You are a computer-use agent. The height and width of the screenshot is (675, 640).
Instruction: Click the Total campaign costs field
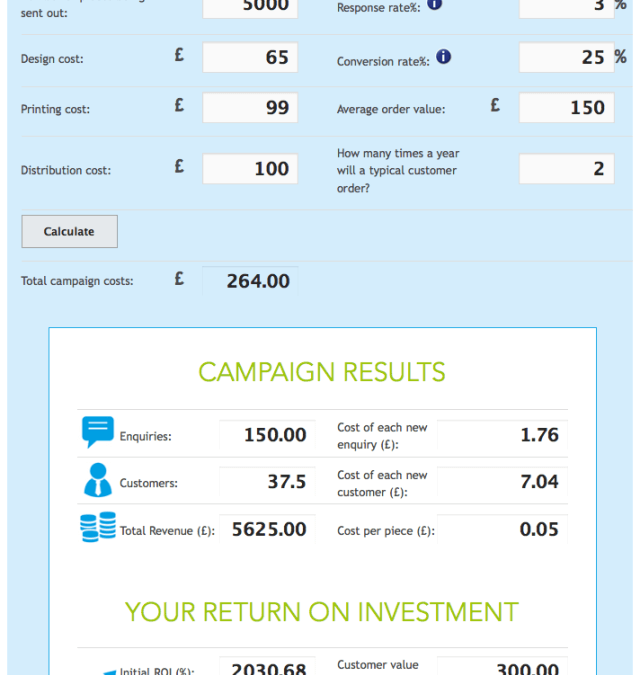(x=250, y=281)
